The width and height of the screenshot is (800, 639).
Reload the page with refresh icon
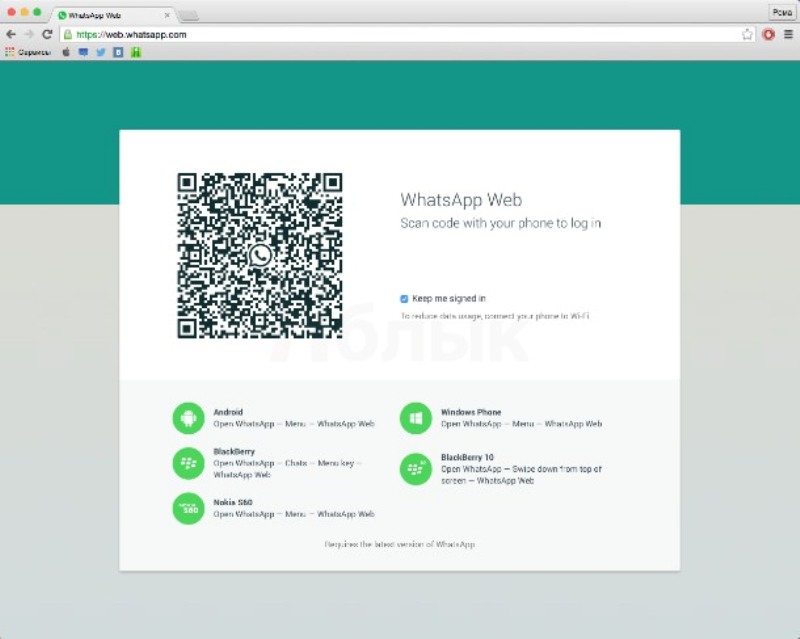click(47, 34)
